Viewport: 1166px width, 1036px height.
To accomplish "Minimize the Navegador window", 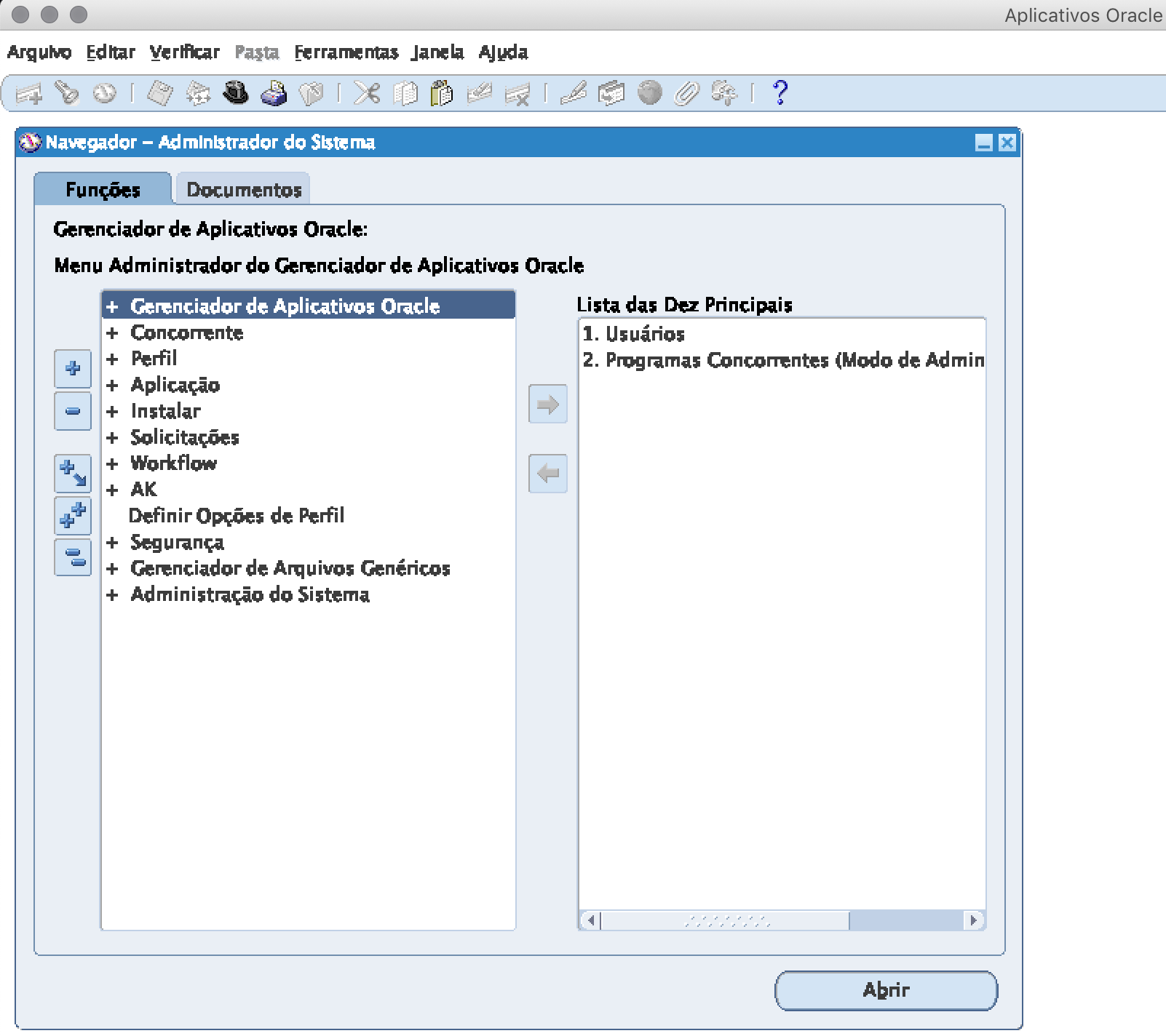I will click(984, 143).
